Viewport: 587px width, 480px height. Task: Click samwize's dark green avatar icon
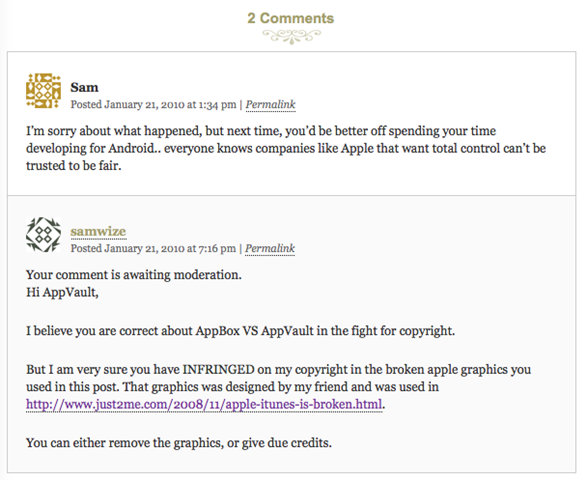tap(43, 234)
